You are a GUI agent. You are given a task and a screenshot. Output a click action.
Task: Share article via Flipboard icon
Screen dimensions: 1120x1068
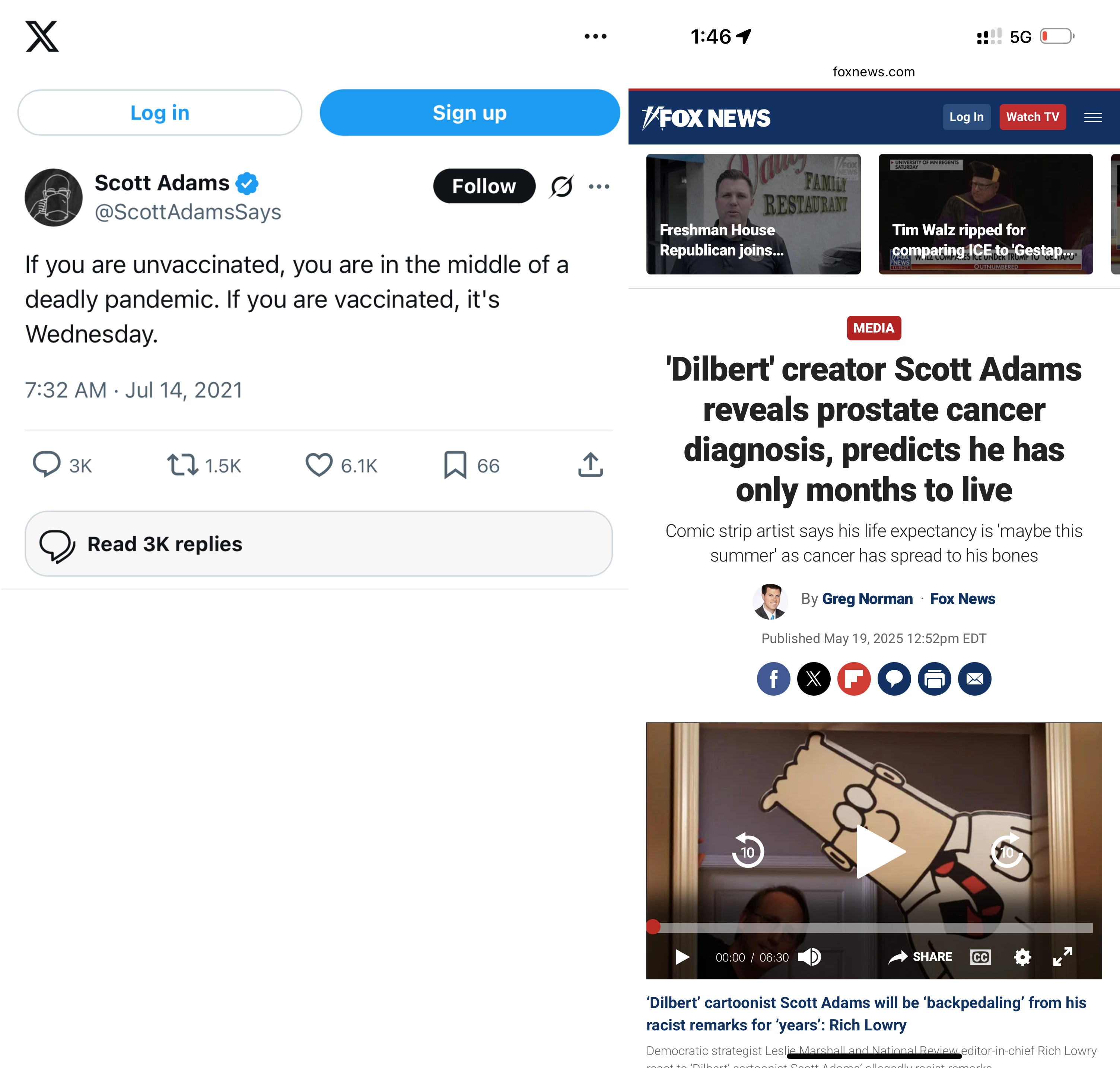pos(854,678)
